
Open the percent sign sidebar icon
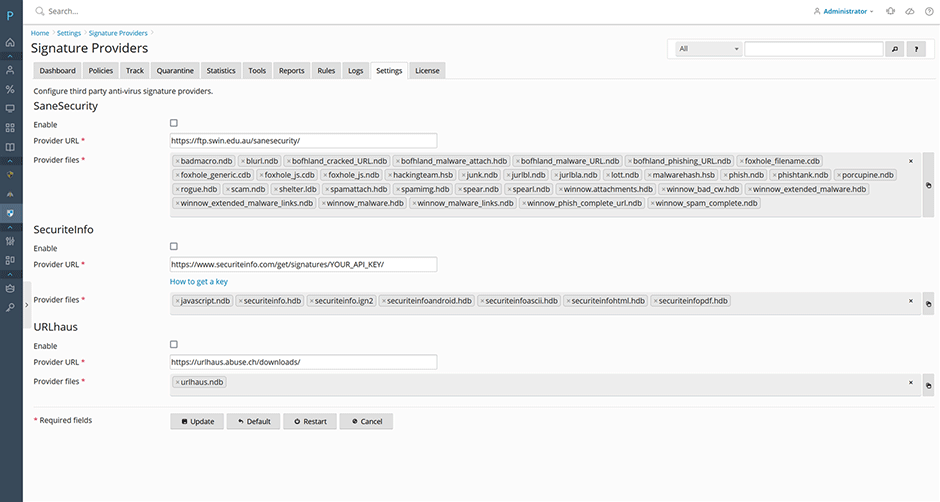click(x=10, y=89)
